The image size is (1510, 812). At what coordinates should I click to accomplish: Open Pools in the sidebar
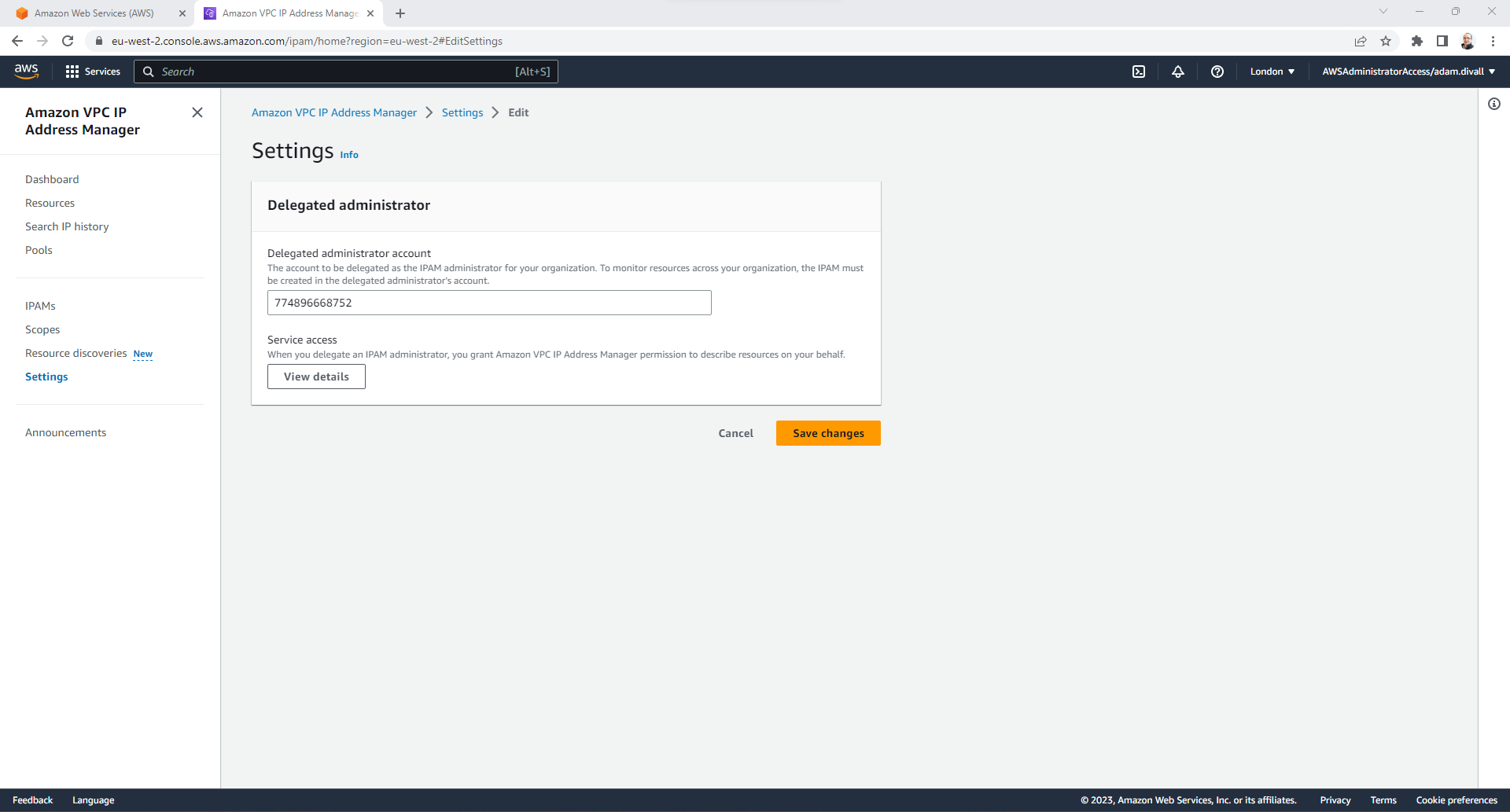coord(39,250)
